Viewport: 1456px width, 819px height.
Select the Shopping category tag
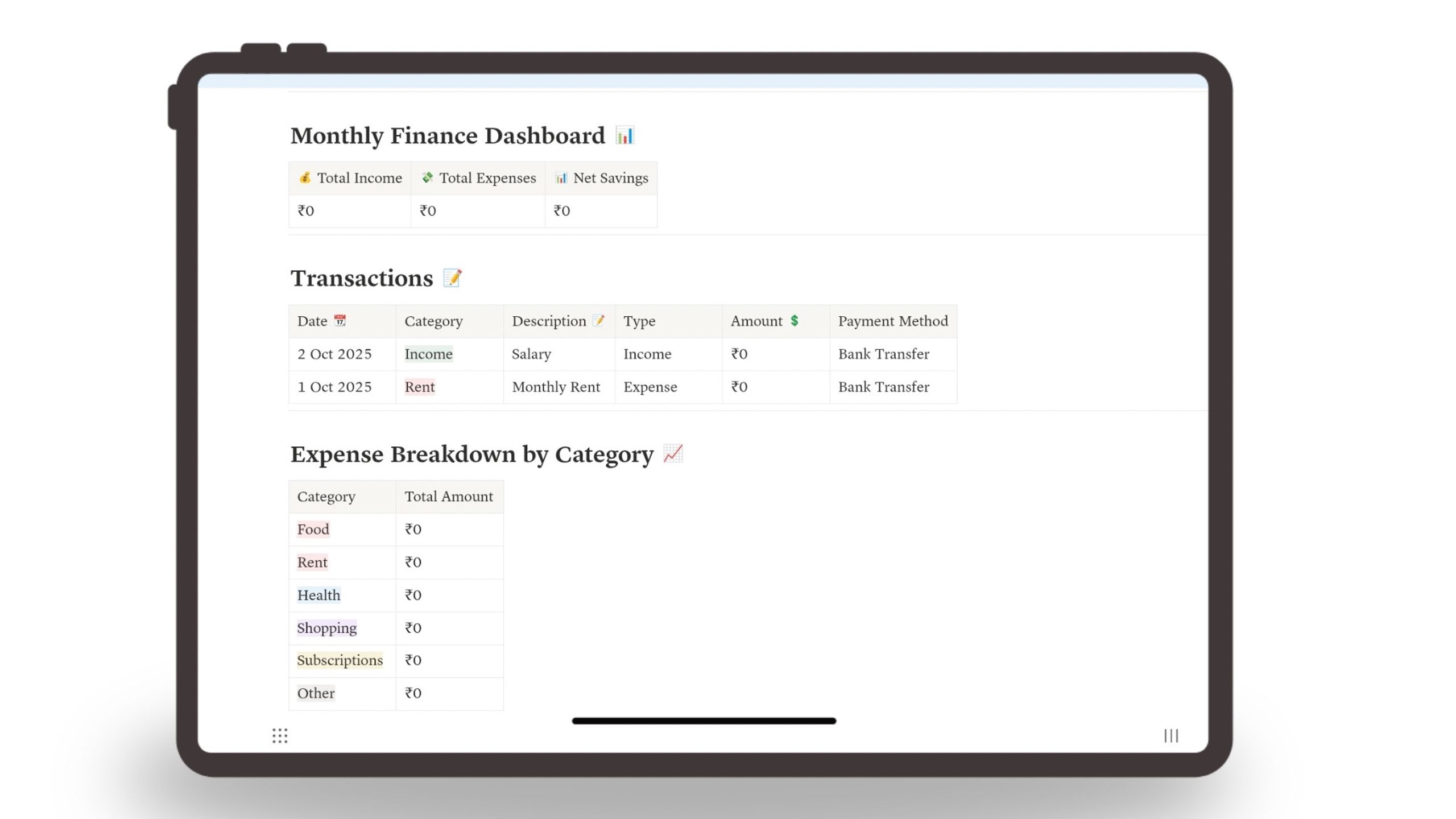tap(326, 627)
